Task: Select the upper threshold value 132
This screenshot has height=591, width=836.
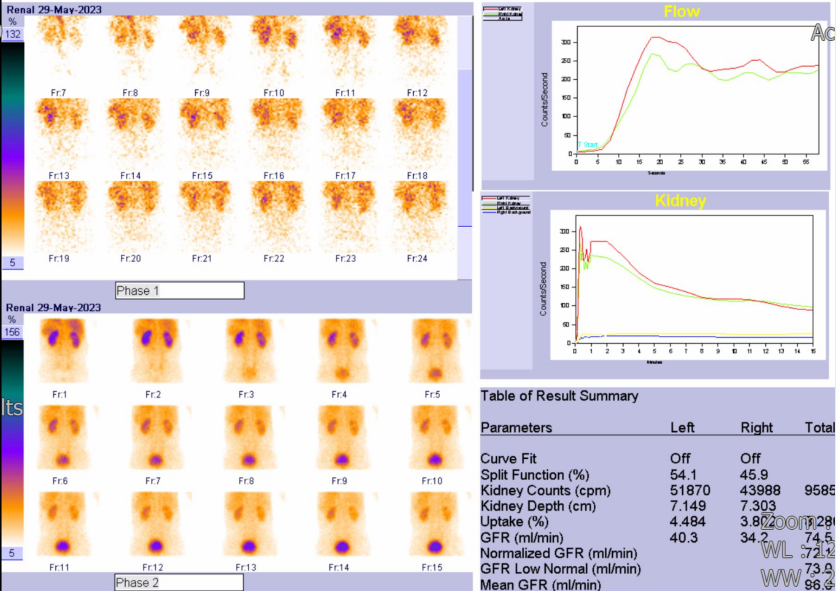Action: click(14, 34)
